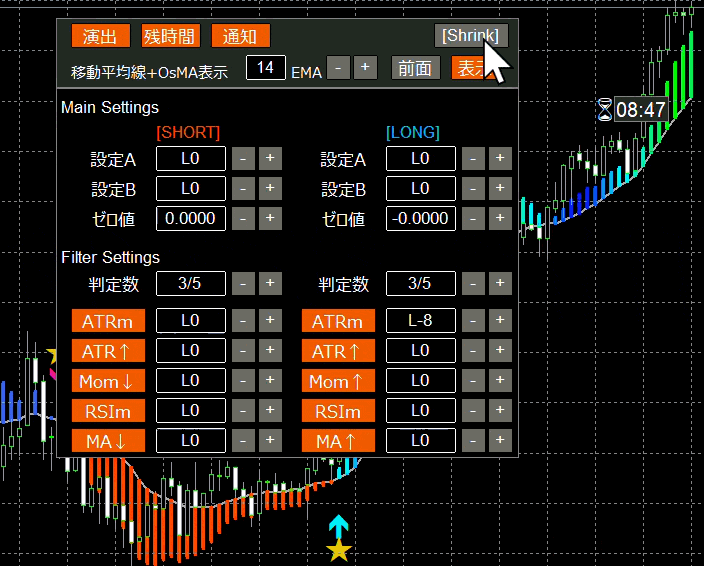Click the LONG ゼロ値 field showing -0.0000
This screenshot has width=704, height=566.
point(420,218)
